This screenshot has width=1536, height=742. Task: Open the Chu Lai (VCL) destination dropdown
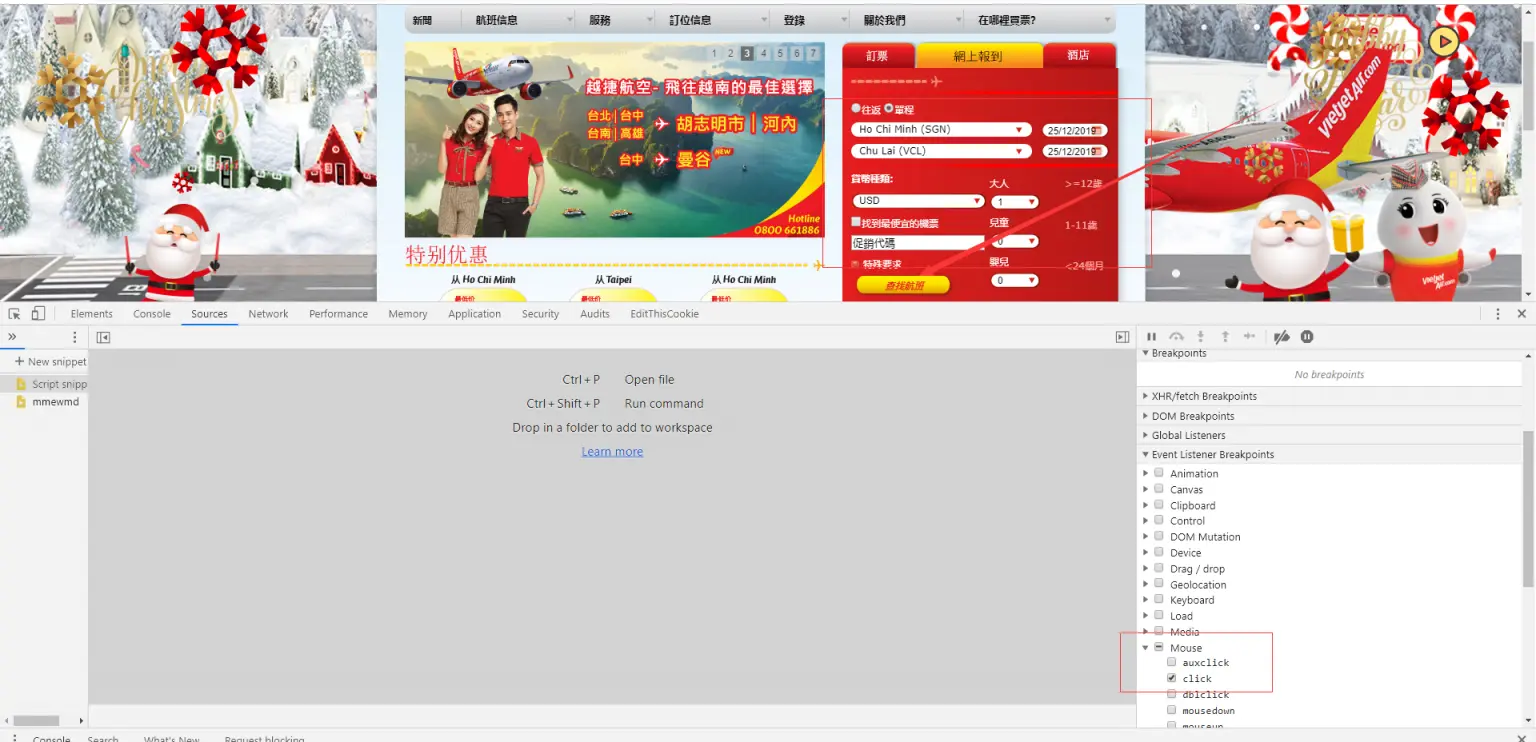tap(942, 151)
